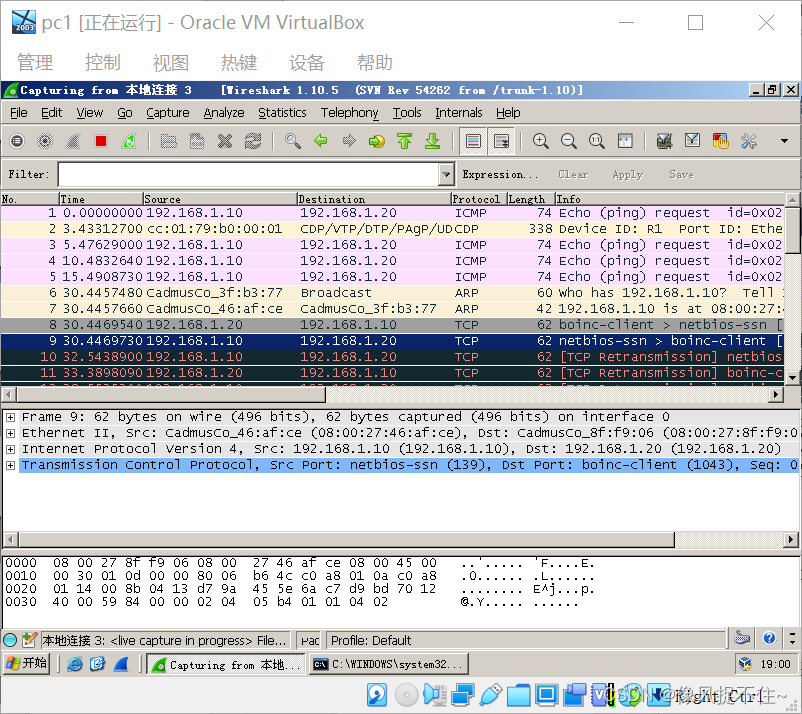Viewport: 802px width, 714px height.
Task: Toggle auto scroll in live capture
Action: [x=501, y=141]
